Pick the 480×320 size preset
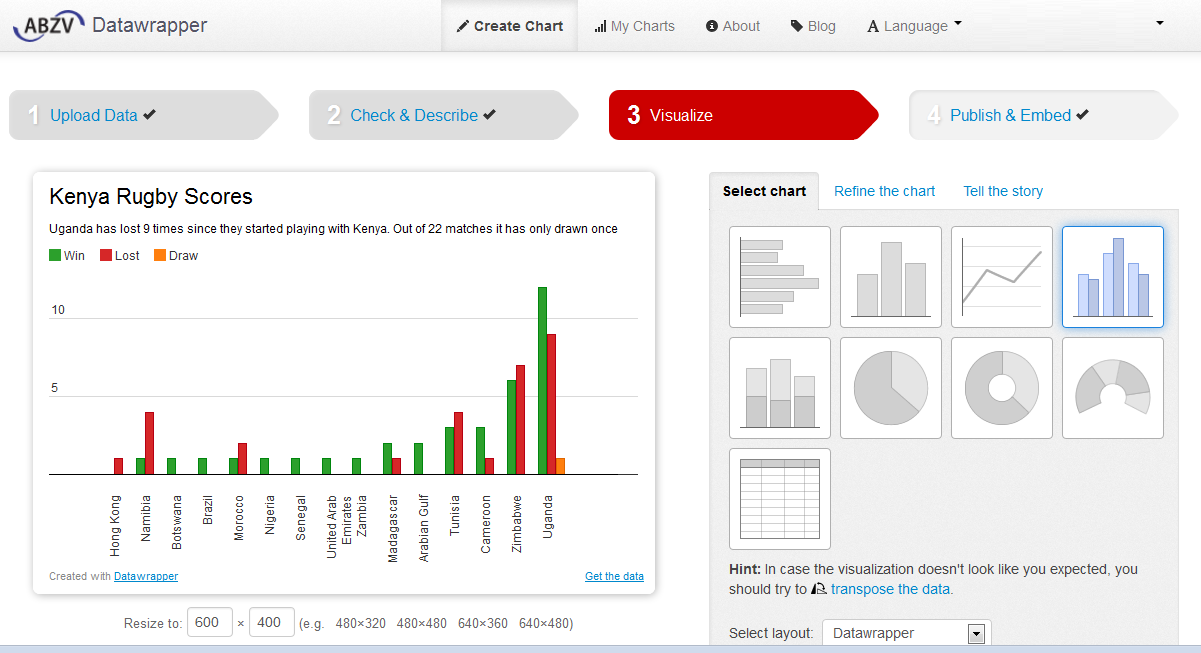1201x653 pixels. tap(361, 623)
